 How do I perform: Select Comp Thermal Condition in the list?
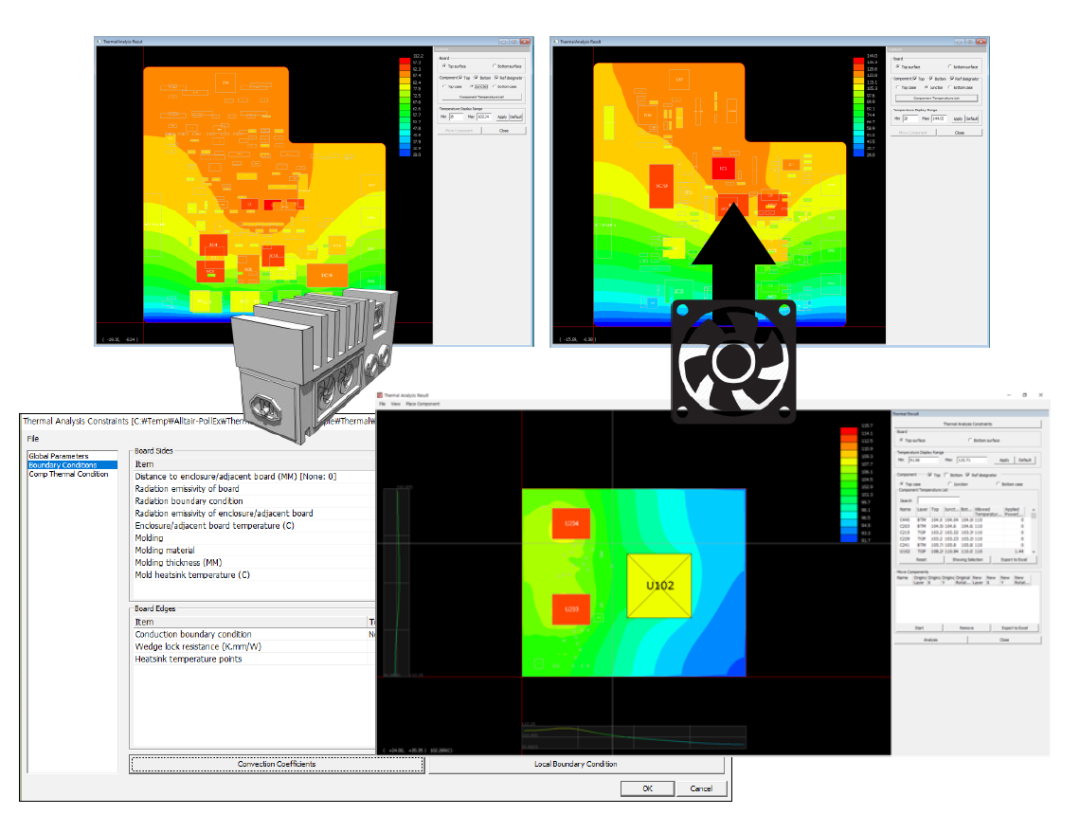point(68,474)
